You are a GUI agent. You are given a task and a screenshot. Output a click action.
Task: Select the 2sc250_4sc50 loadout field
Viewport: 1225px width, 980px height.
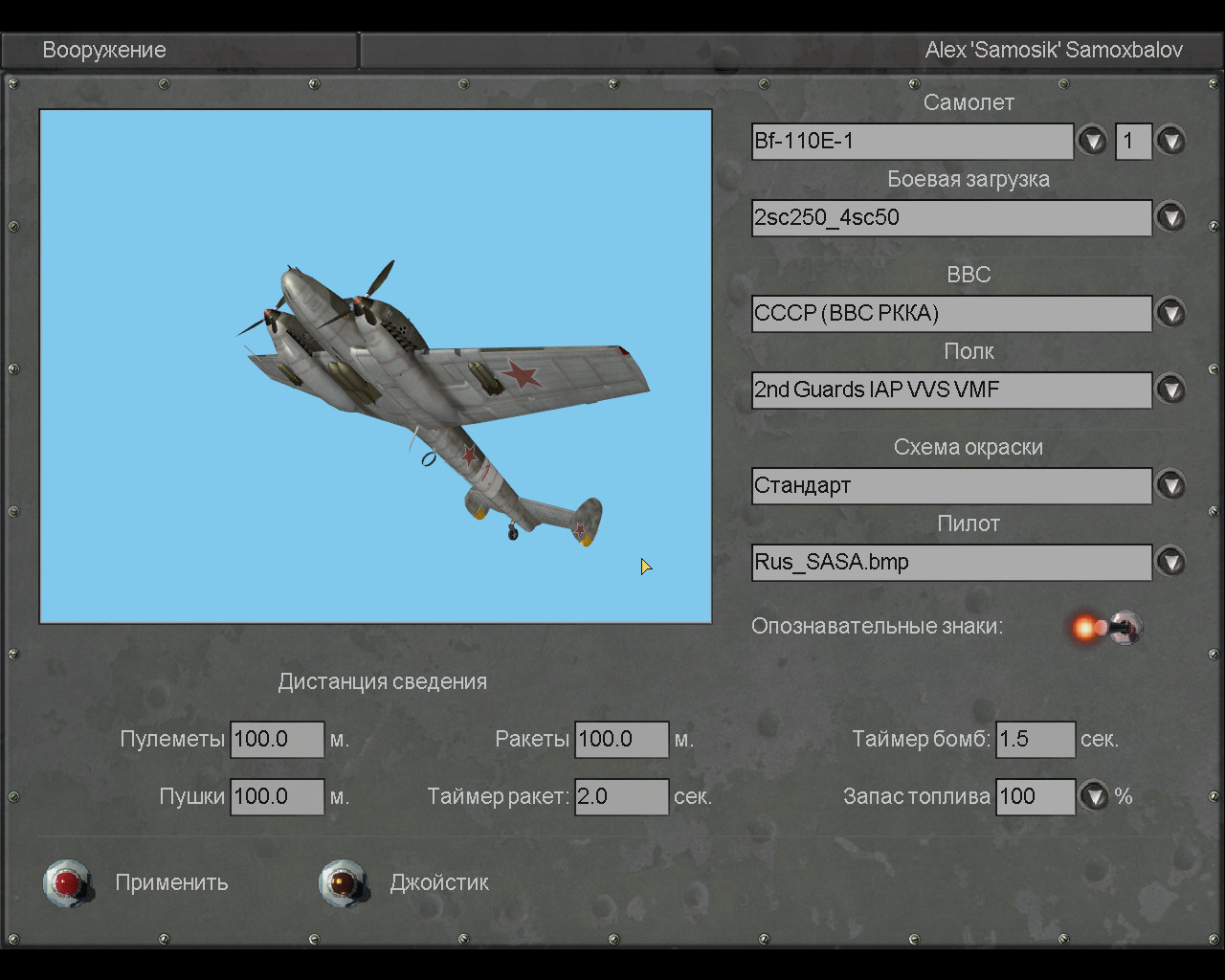pos(951,218)
